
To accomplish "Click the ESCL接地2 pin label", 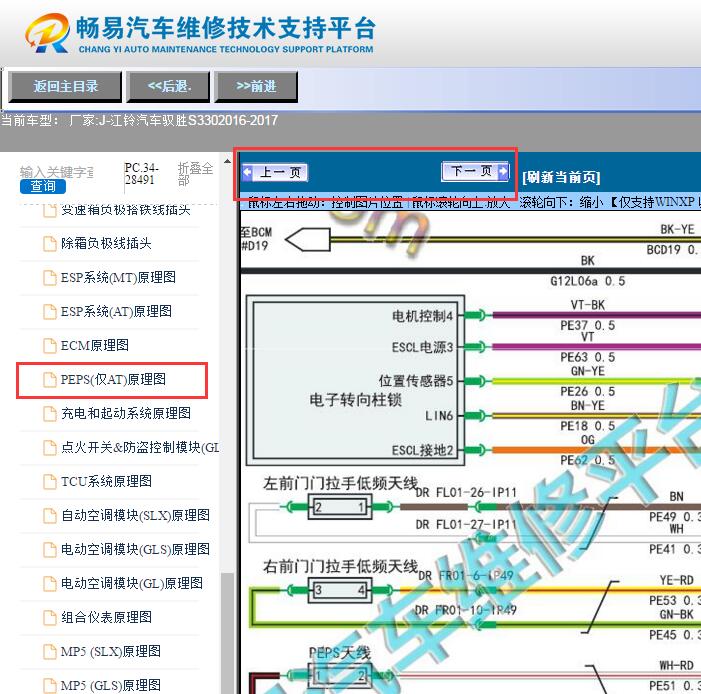I will click(422, 450).
